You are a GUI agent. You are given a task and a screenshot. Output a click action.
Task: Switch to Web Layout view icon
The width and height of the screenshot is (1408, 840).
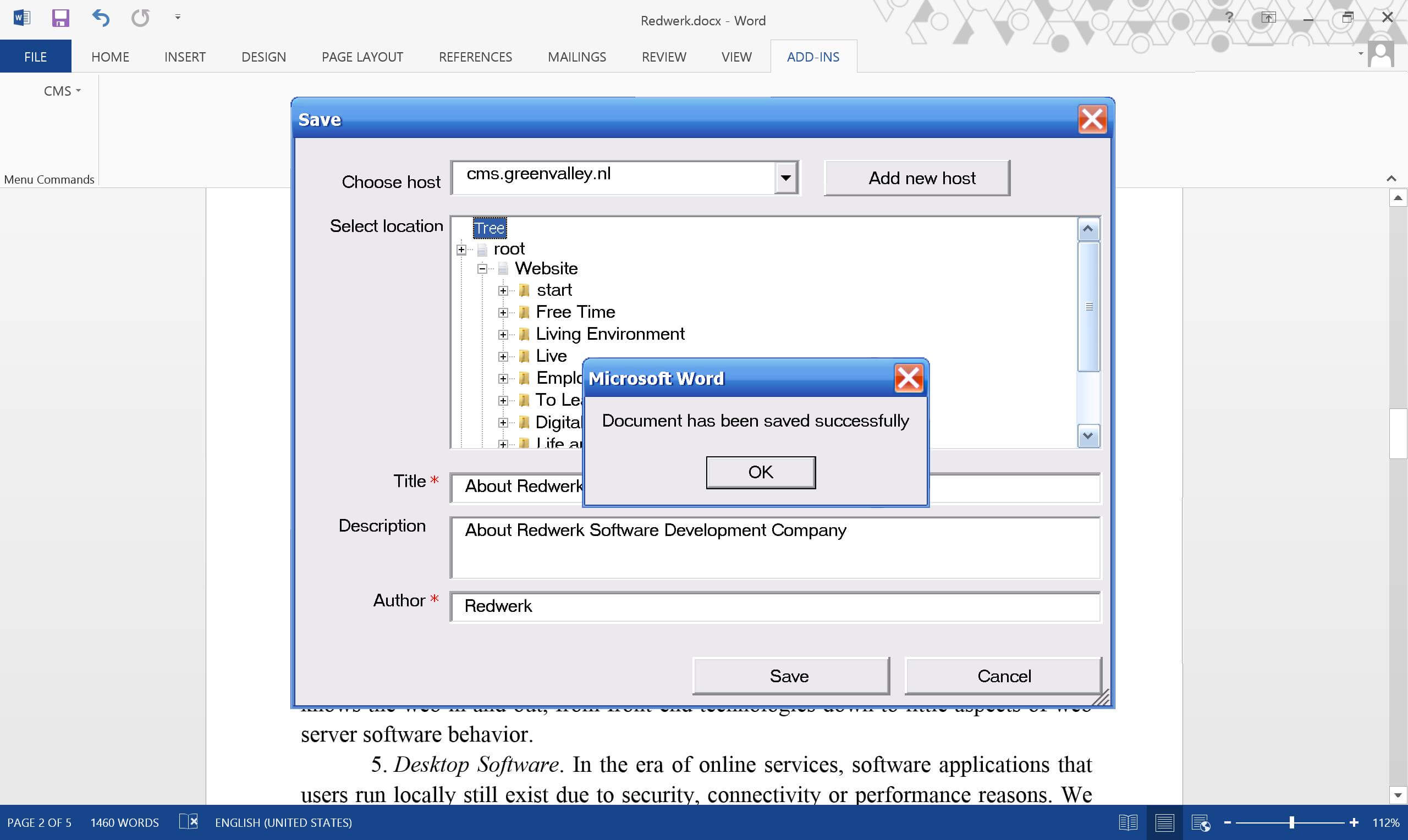pyautogui.click(x=1201, y=822)
